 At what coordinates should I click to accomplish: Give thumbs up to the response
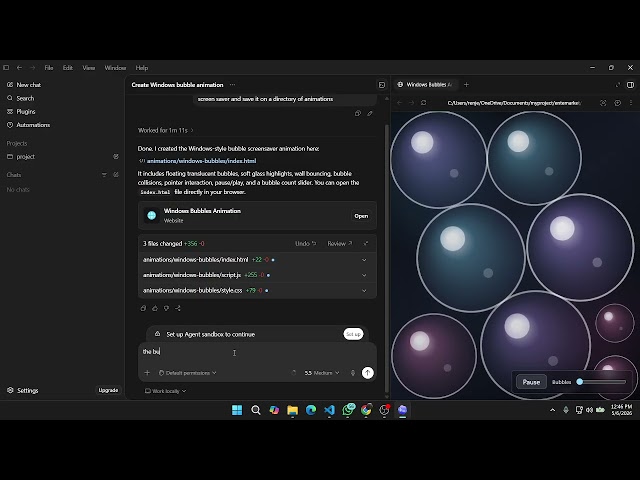click(x=155, y=308)
